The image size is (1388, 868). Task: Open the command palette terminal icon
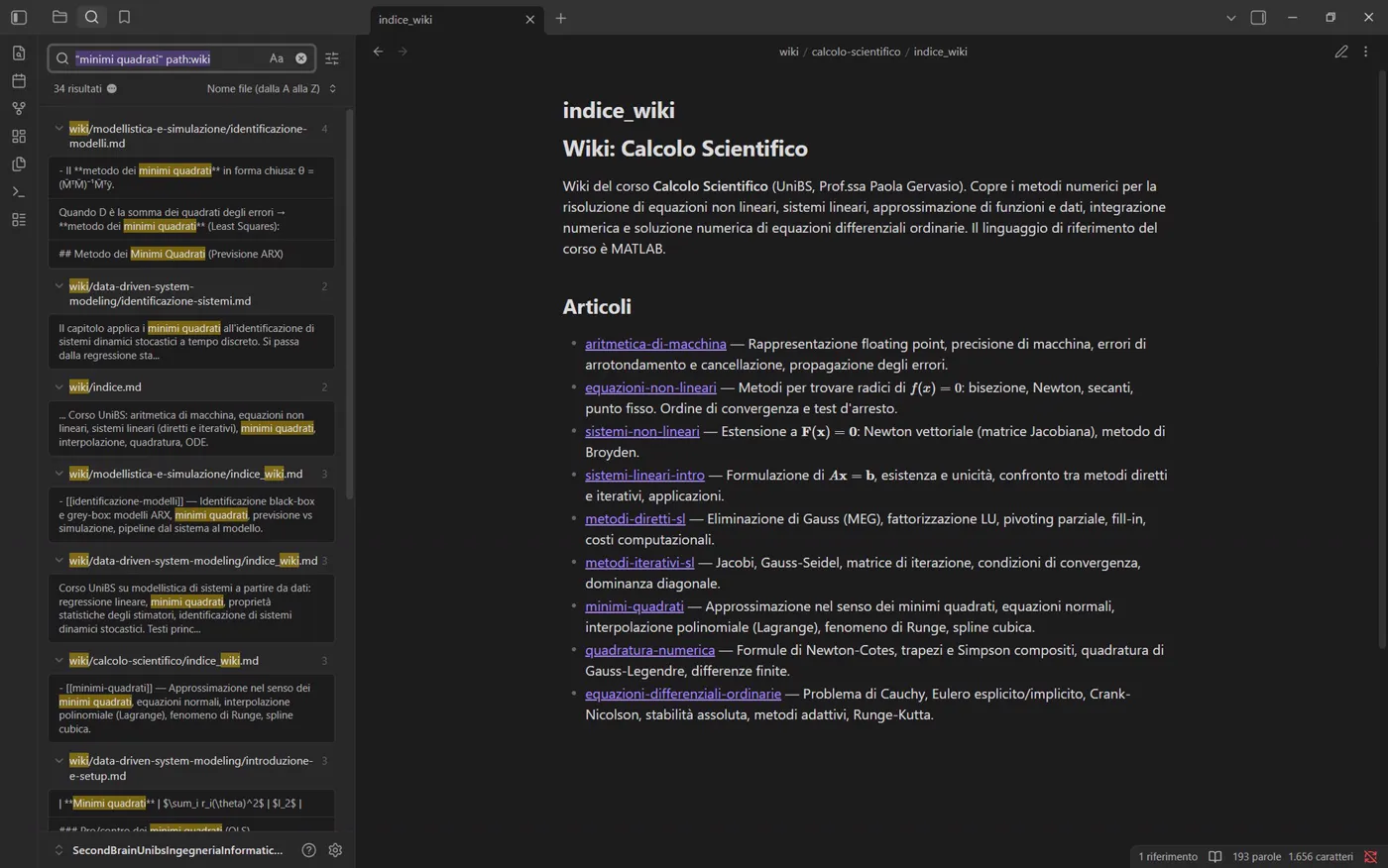19,191
